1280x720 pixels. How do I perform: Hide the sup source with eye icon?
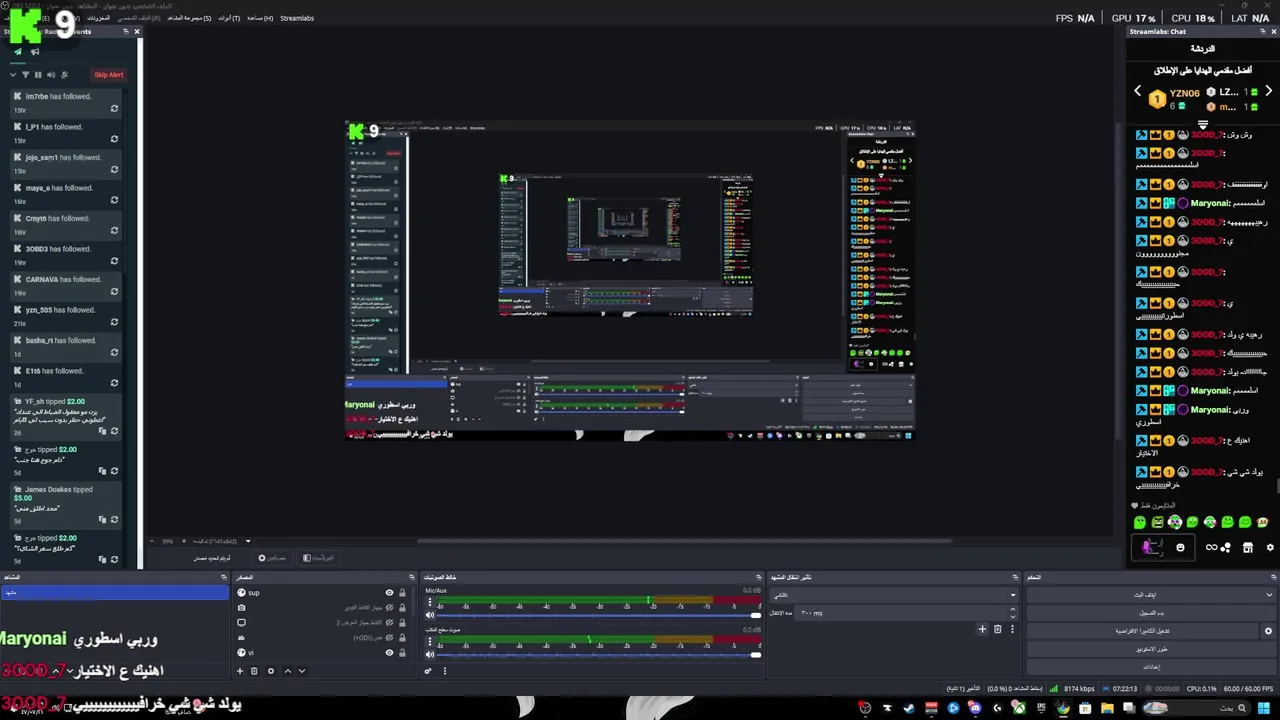coord(389,593)
